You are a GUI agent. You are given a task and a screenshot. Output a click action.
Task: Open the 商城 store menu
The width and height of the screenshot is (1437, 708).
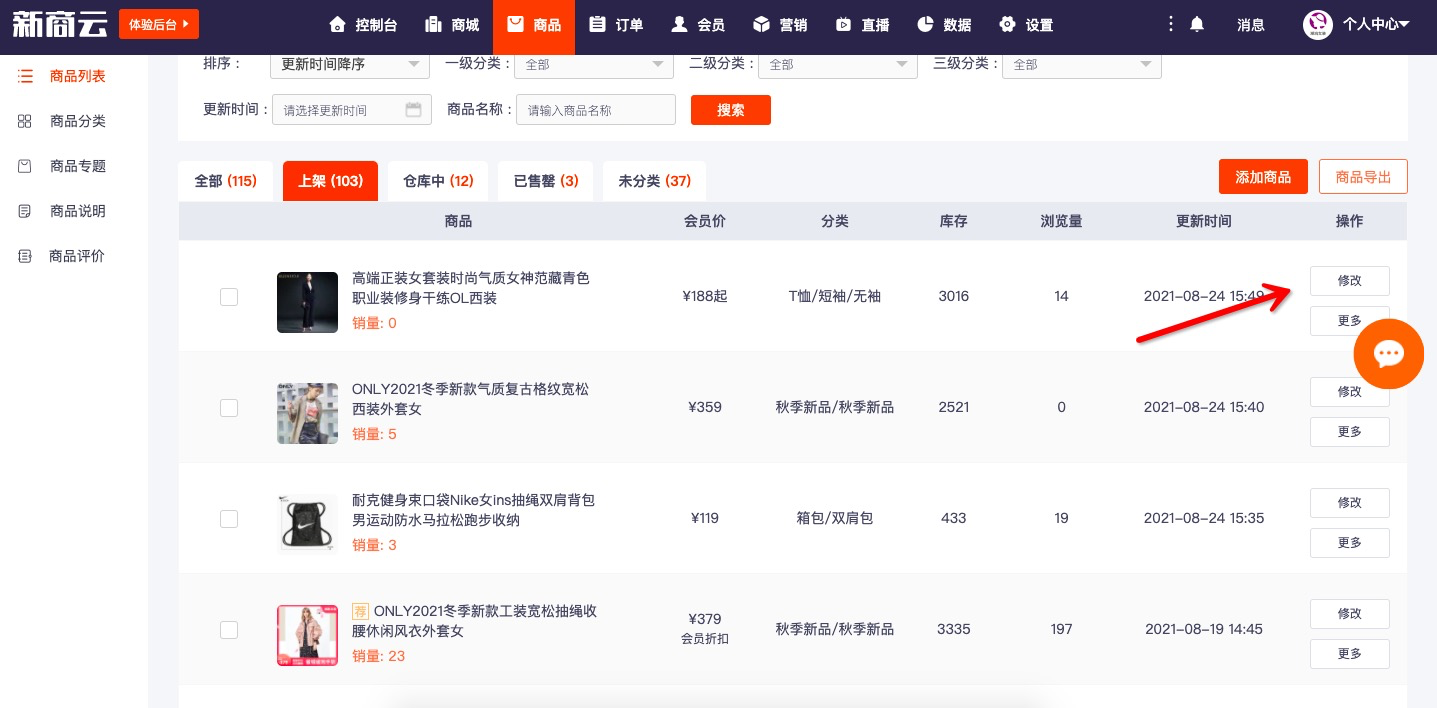click(452, 25)
